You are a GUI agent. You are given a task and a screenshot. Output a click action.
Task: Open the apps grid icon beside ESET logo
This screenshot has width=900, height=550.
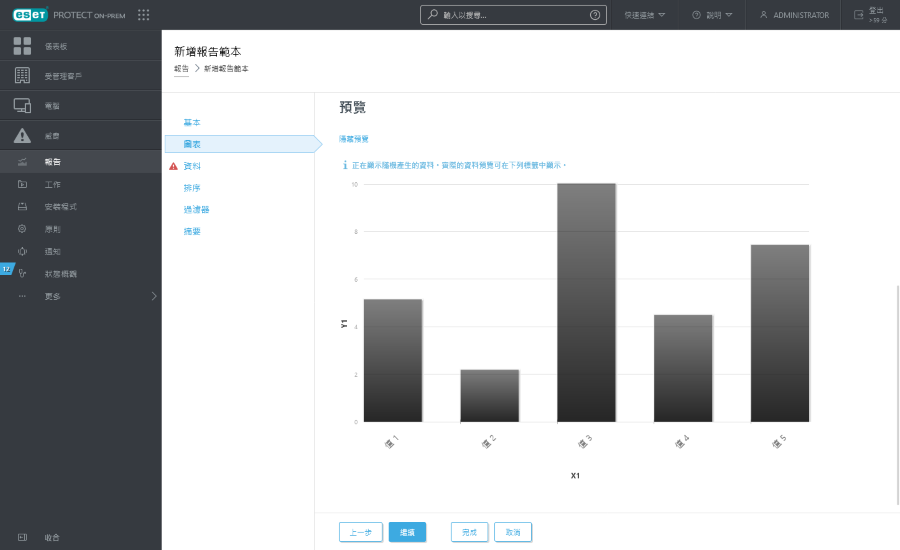pyautogui.click(x=144, y=15)
